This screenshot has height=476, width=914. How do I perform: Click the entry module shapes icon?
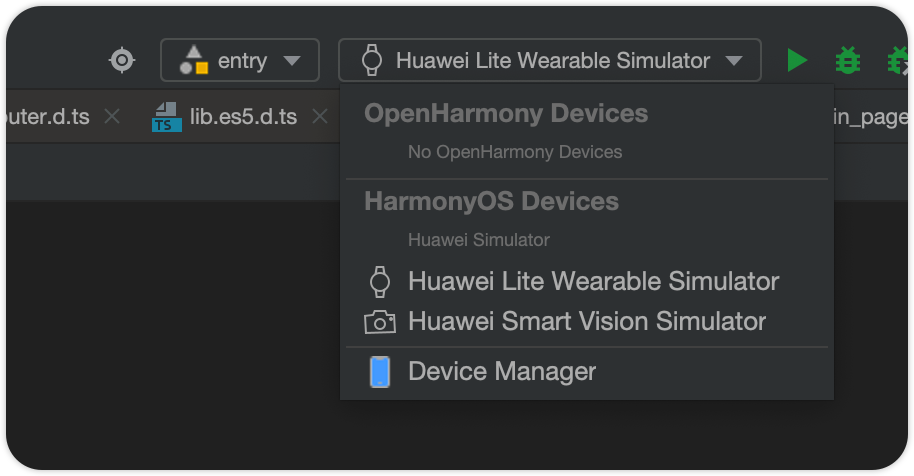click(194, 60)
